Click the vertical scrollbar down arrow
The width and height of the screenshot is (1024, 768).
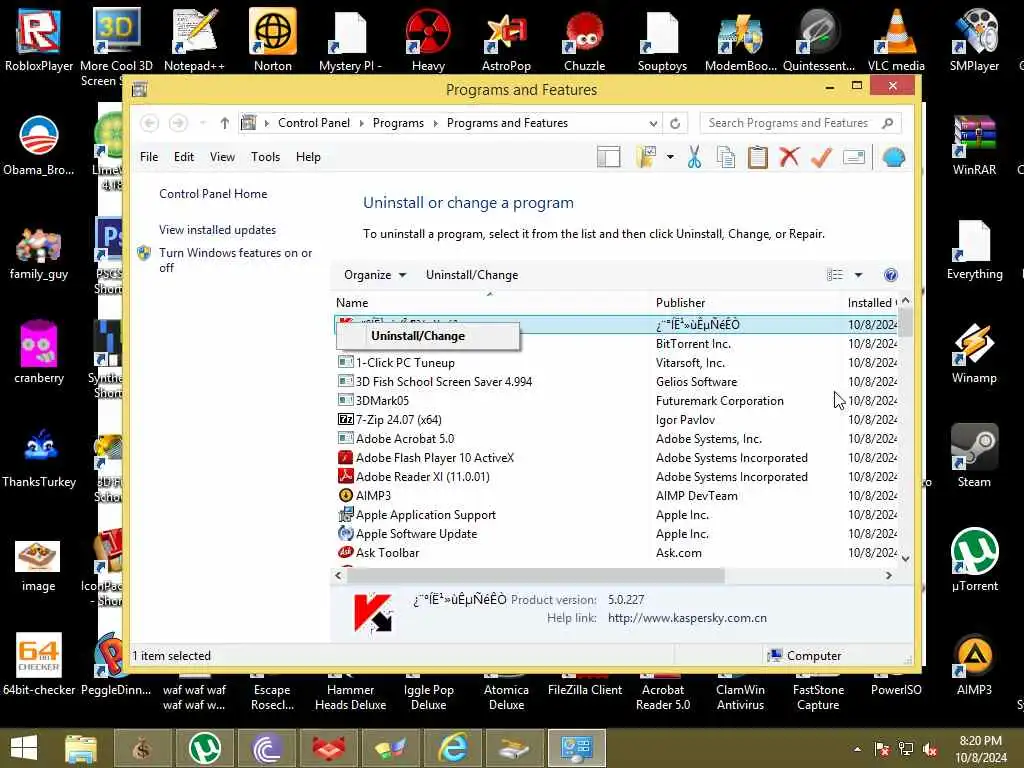pyautogui.click(x=905, y=558)
